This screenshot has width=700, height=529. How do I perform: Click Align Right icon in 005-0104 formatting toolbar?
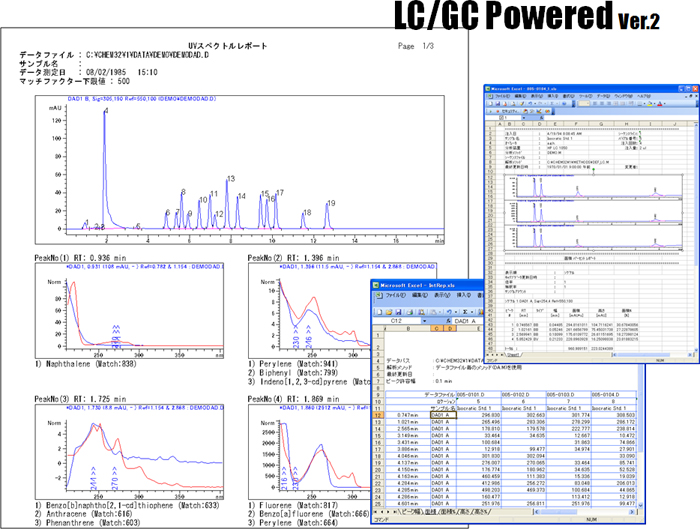609,104
